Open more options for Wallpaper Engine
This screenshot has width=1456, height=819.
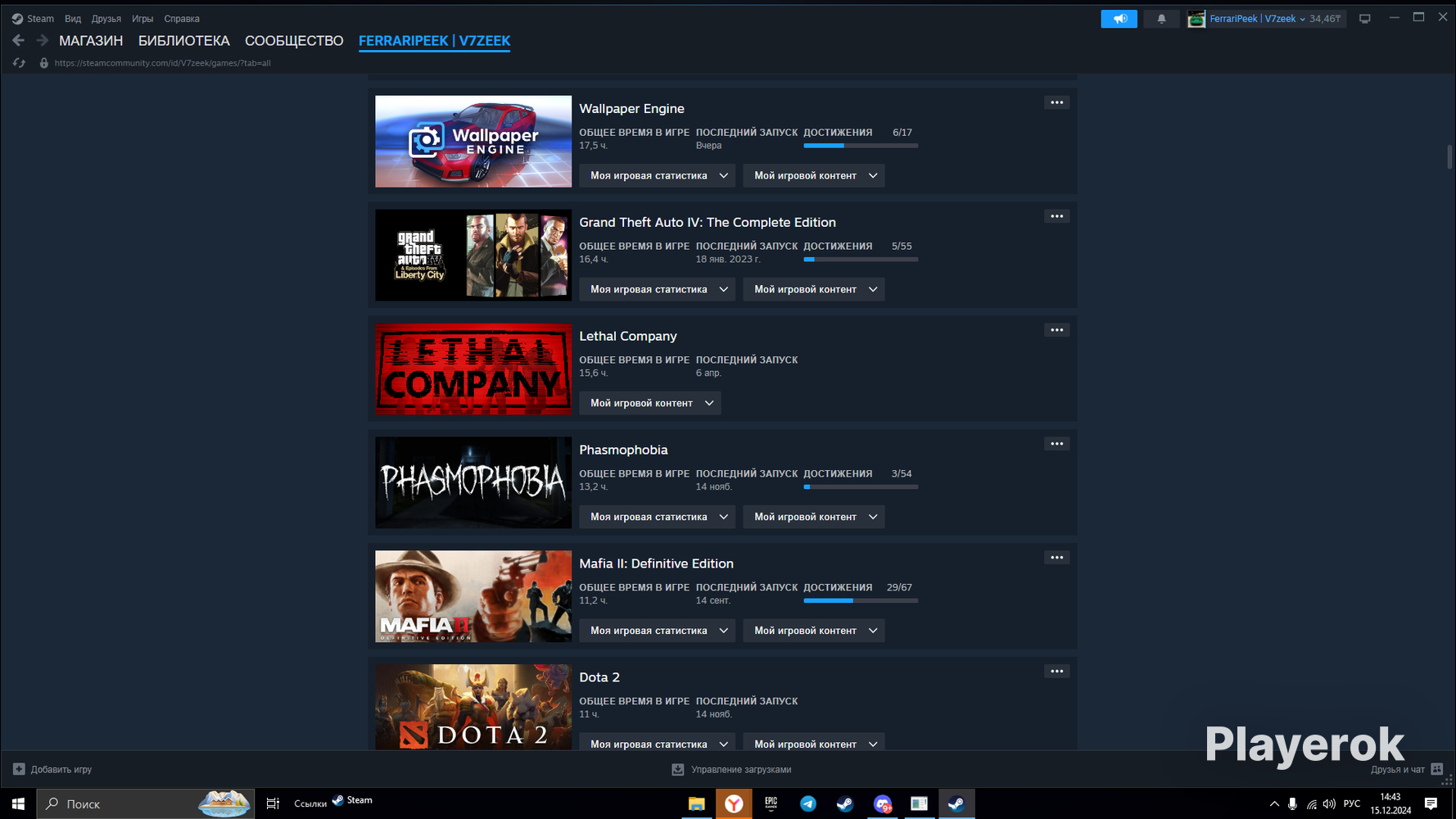(x=1056, y=102)
